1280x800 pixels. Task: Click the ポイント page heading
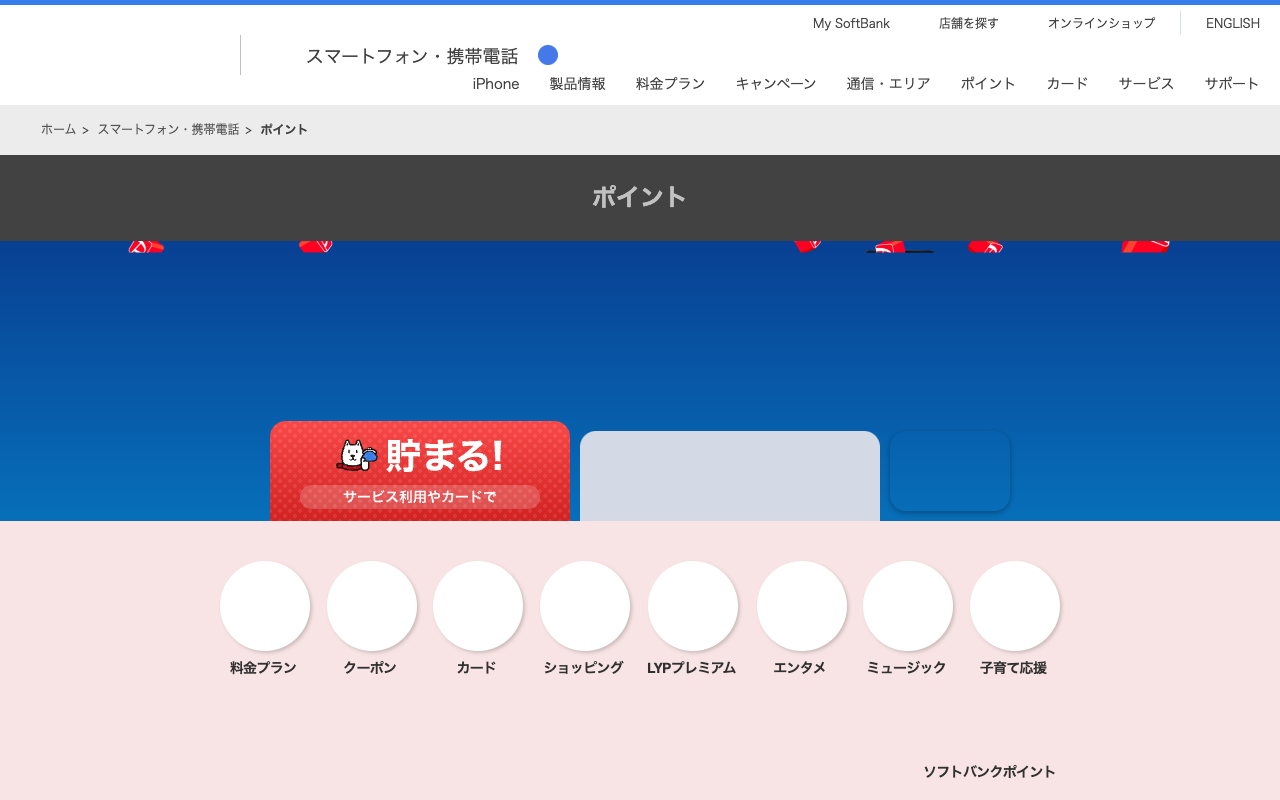click(x=639, y=197)
